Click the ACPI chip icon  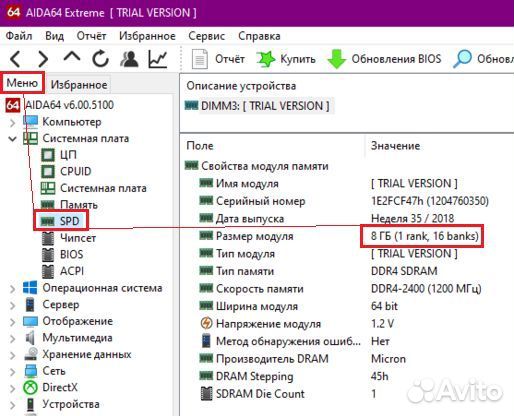click(48, 271)
